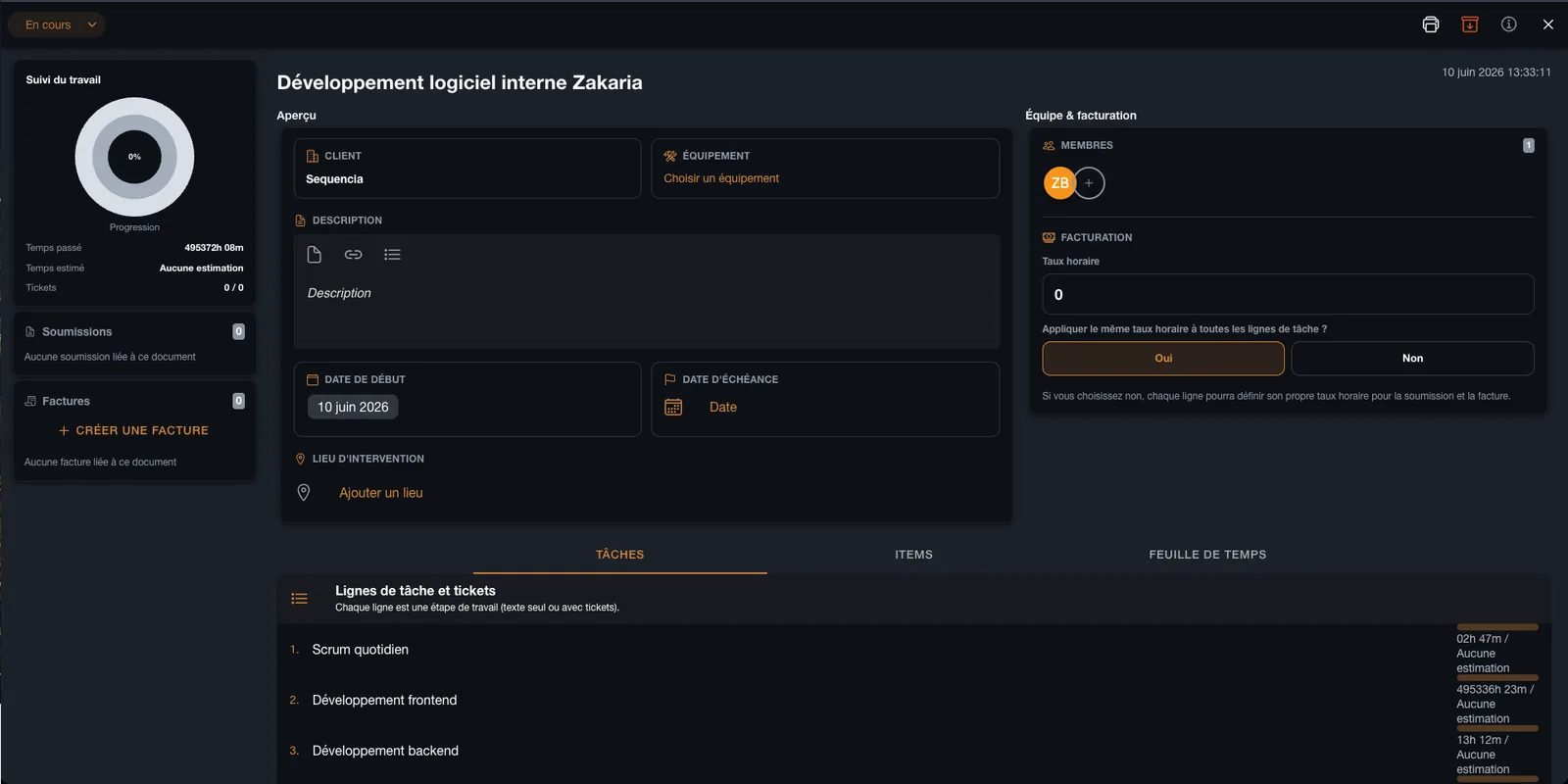Click CRÉER UNE FACTURE button
This screenshot has width=1568, height=784.
click(133, 430)
